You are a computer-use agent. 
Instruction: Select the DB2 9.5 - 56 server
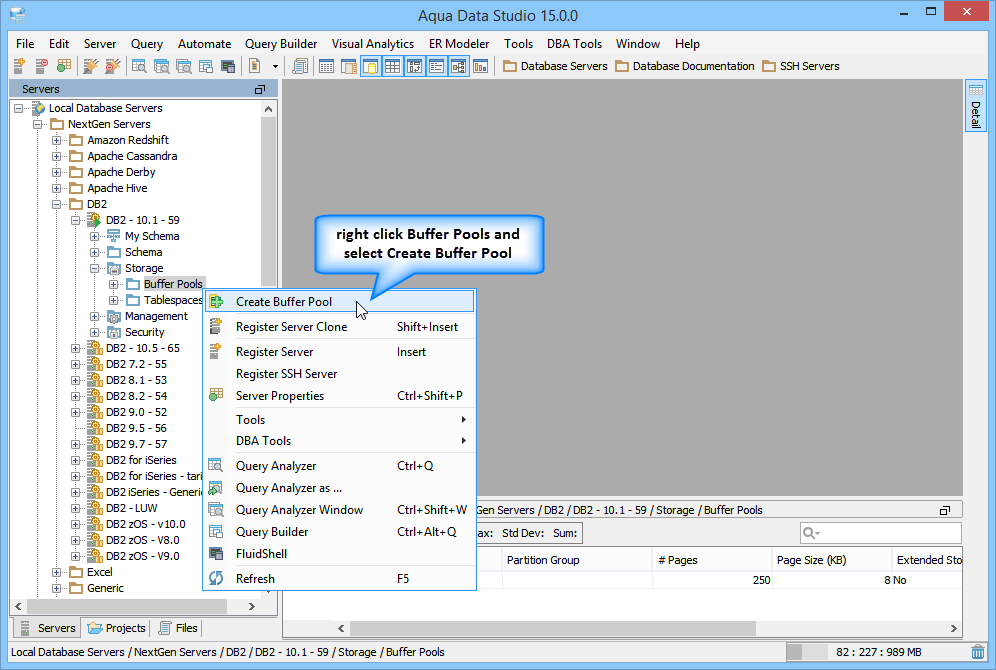coord(136,428)
